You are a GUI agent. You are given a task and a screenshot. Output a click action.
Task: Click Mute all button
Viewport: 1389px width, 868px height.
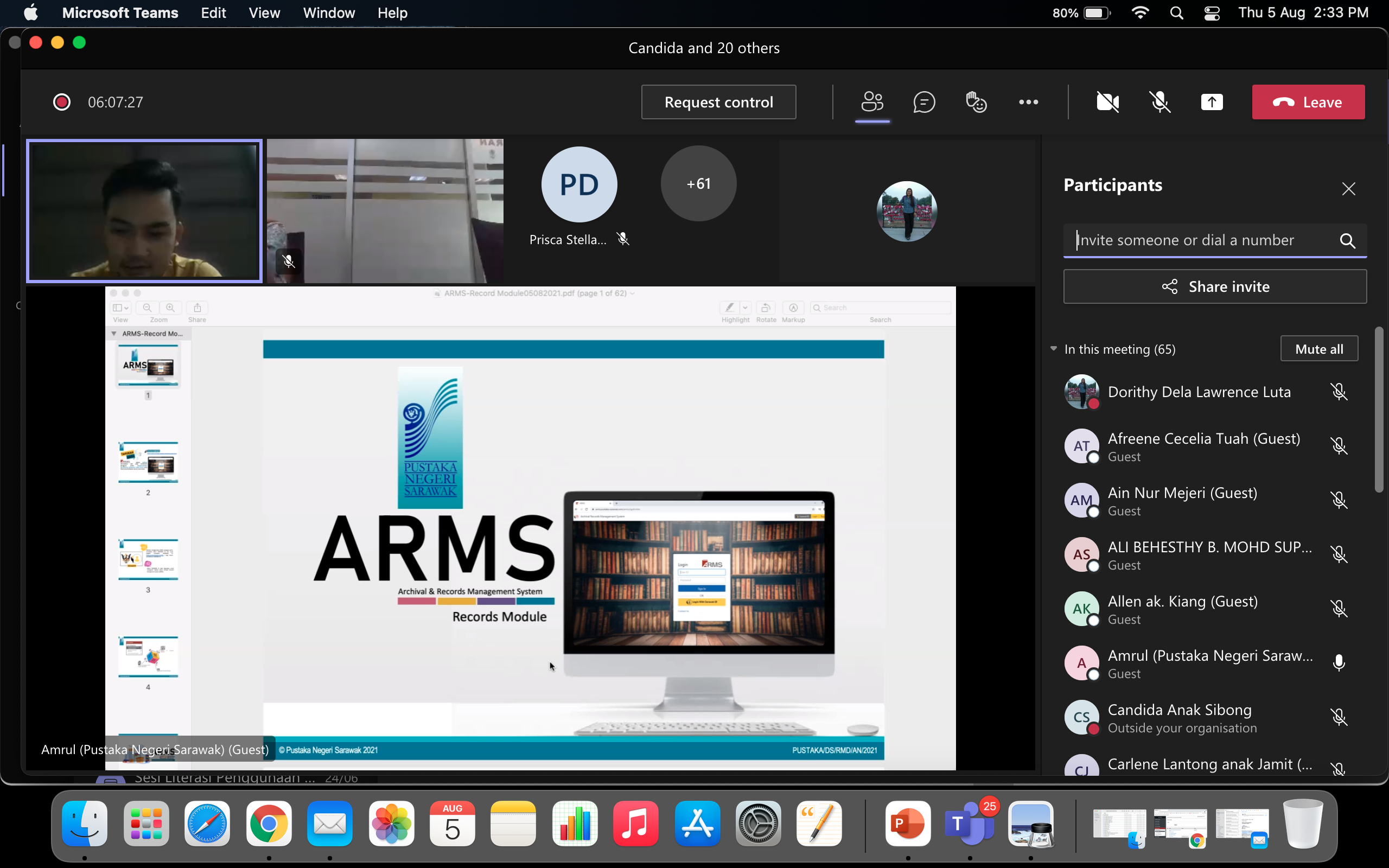click(x=1319, y=349)
